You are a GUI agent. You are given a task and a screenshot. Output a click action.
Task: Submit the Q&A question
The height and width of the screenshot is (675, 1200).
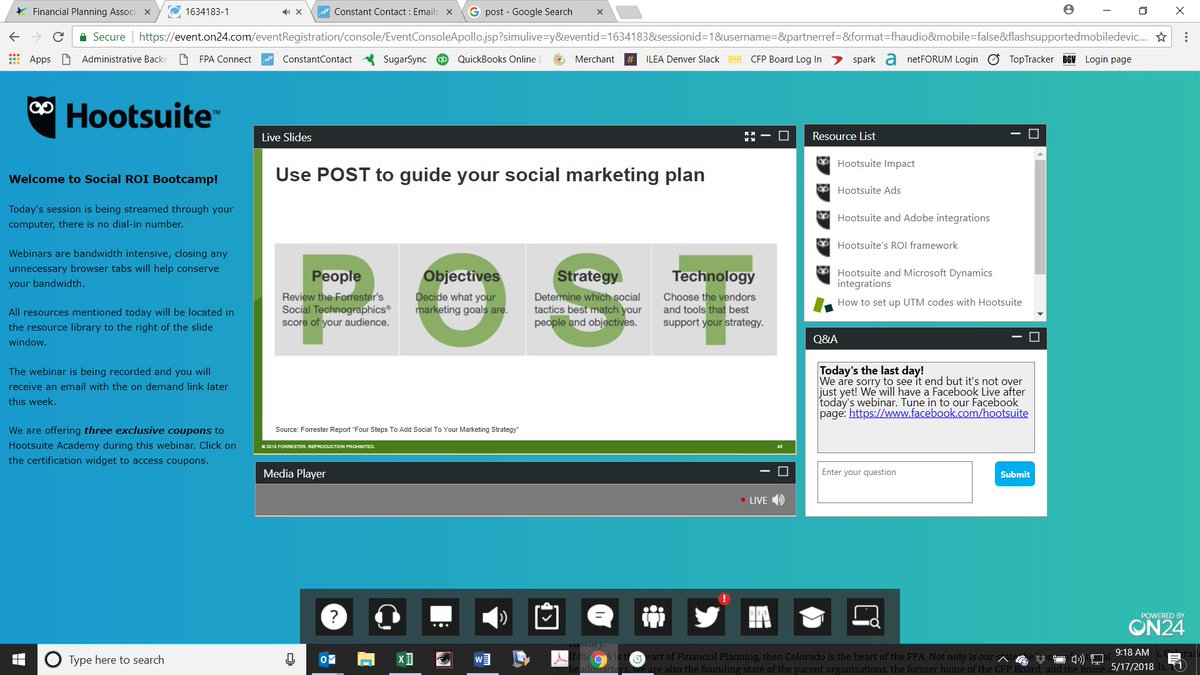click(x=1015, y=474)
